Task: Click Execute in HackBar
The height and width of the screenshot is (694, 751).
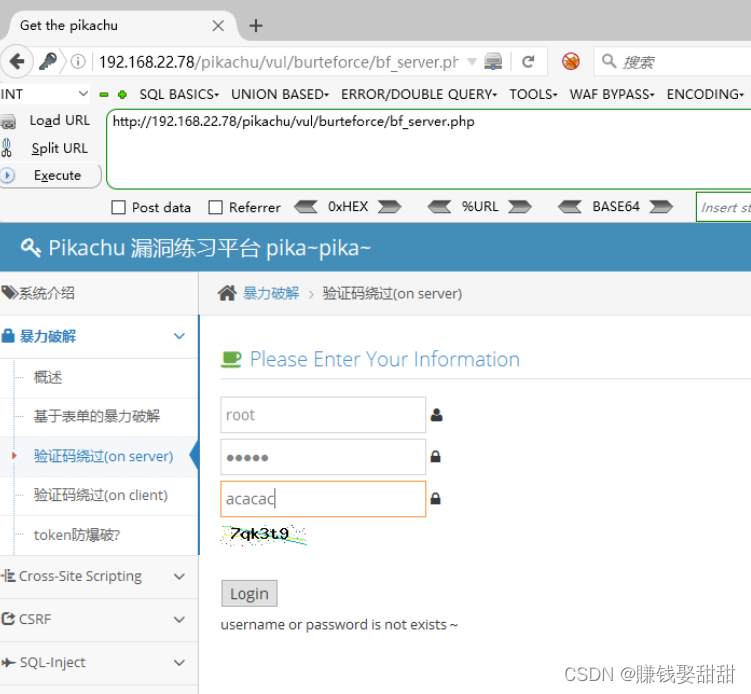Action: click(x=57, y=175)
